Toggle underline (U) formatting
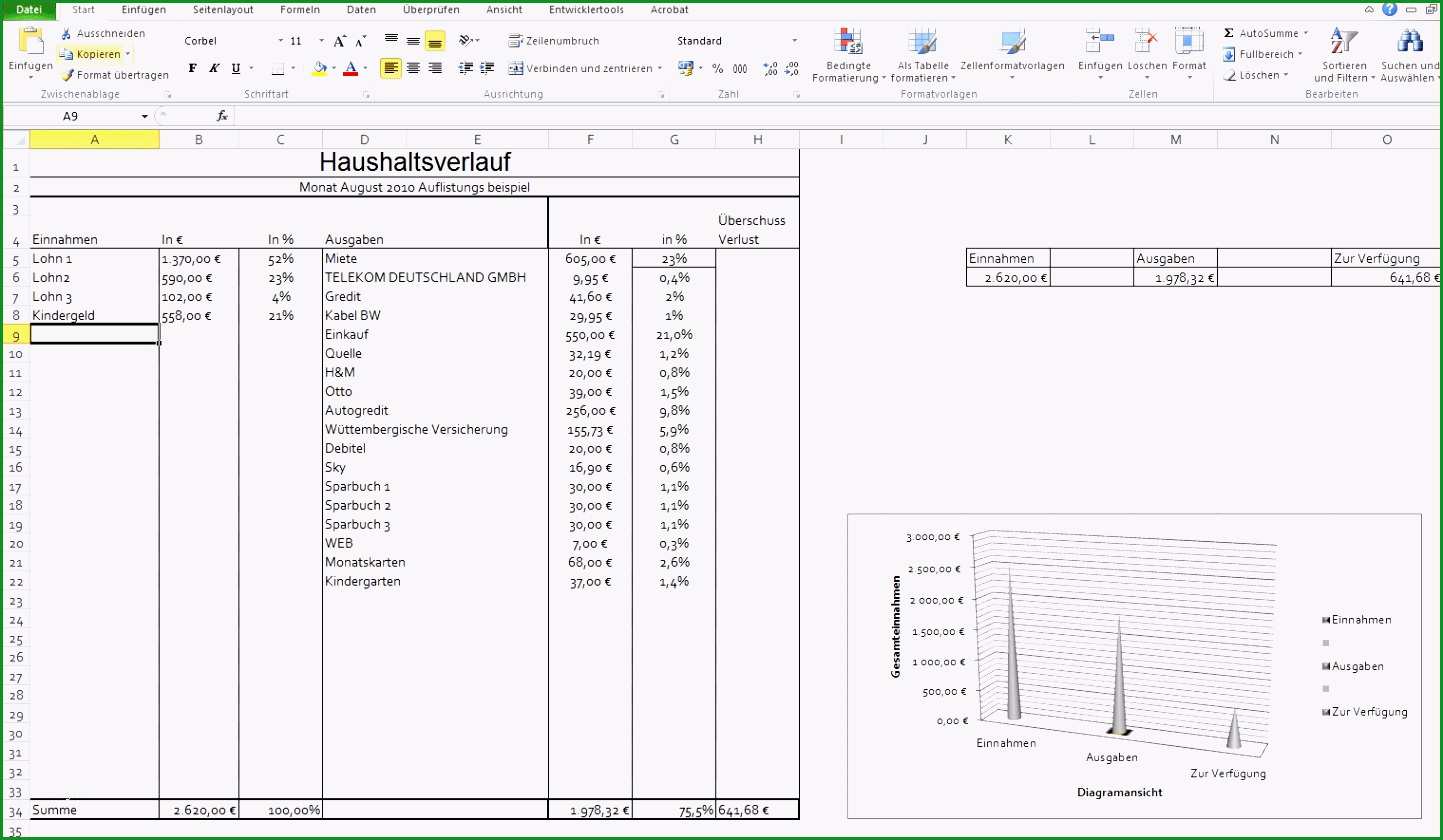Image resolution: width=1443 pixels, height=840 pixels. 236,68
